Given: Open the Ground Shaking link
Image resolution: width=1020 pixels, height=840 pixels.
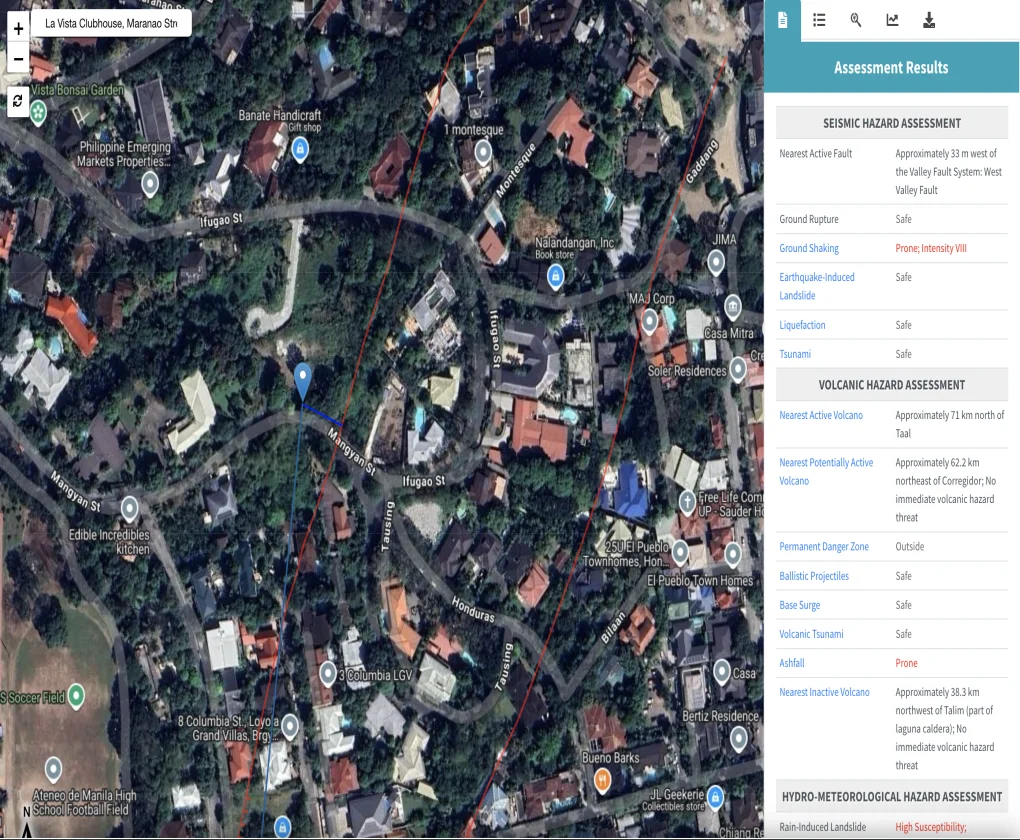Looking at the screenshot, I should [809, 248].
